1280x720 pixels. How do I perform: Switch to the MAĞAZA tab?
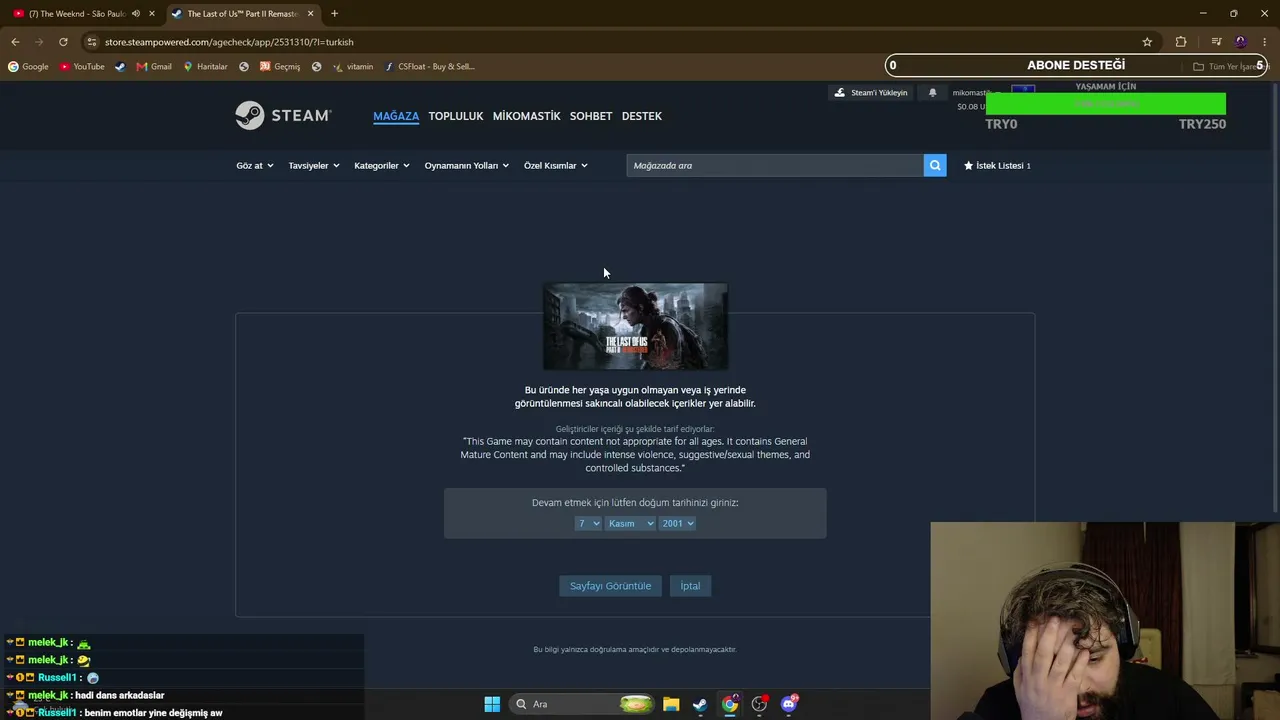(396, 116)
